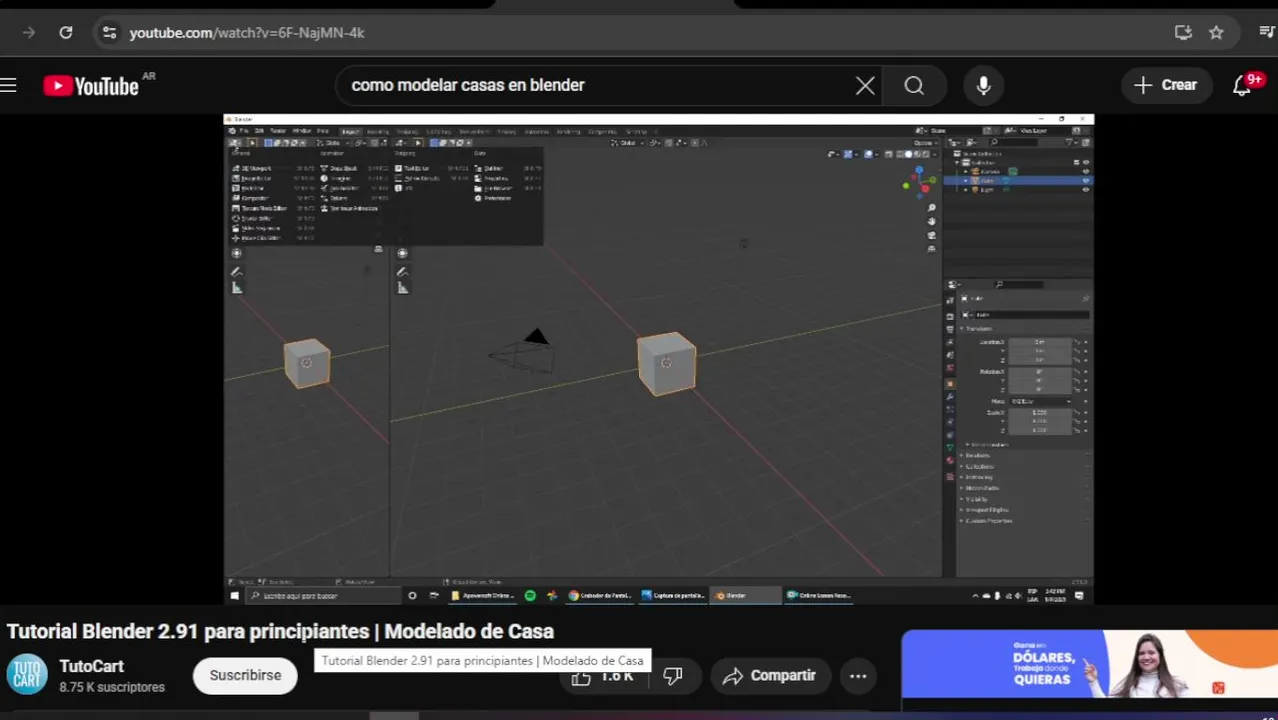This screenshot has width=1278, height=720.
Task: Open the TutoCart channel avatar
Action: click(27, 675)
